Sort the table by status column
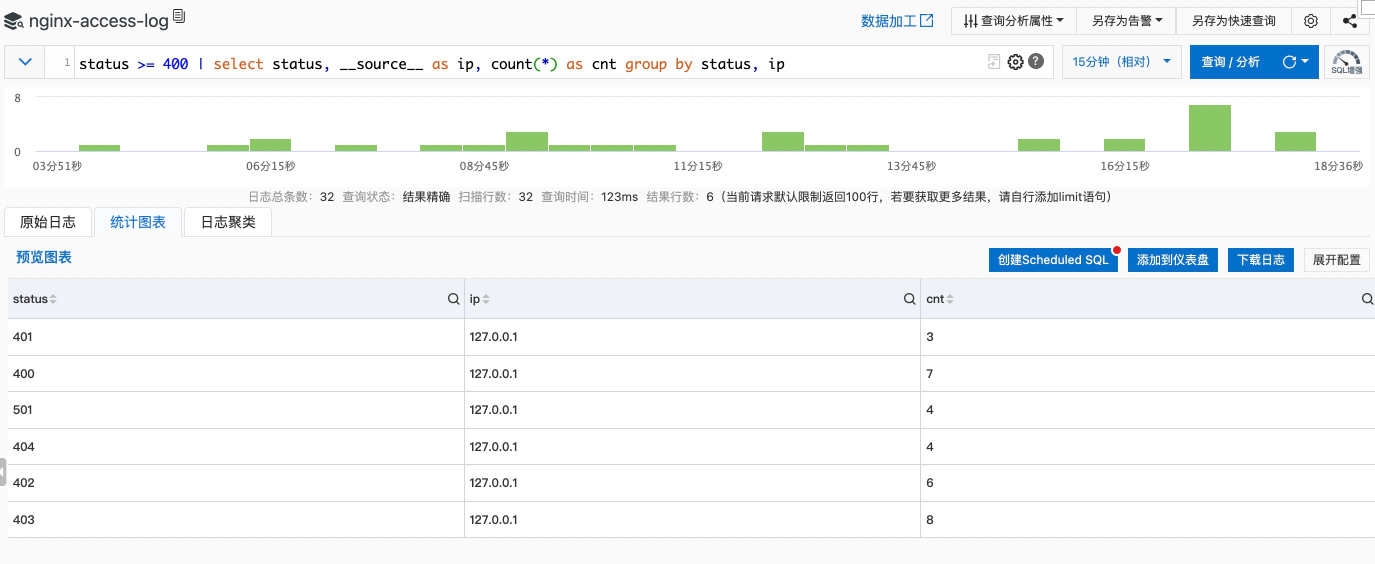This screenshot has height=564, width=1375. 53,299
